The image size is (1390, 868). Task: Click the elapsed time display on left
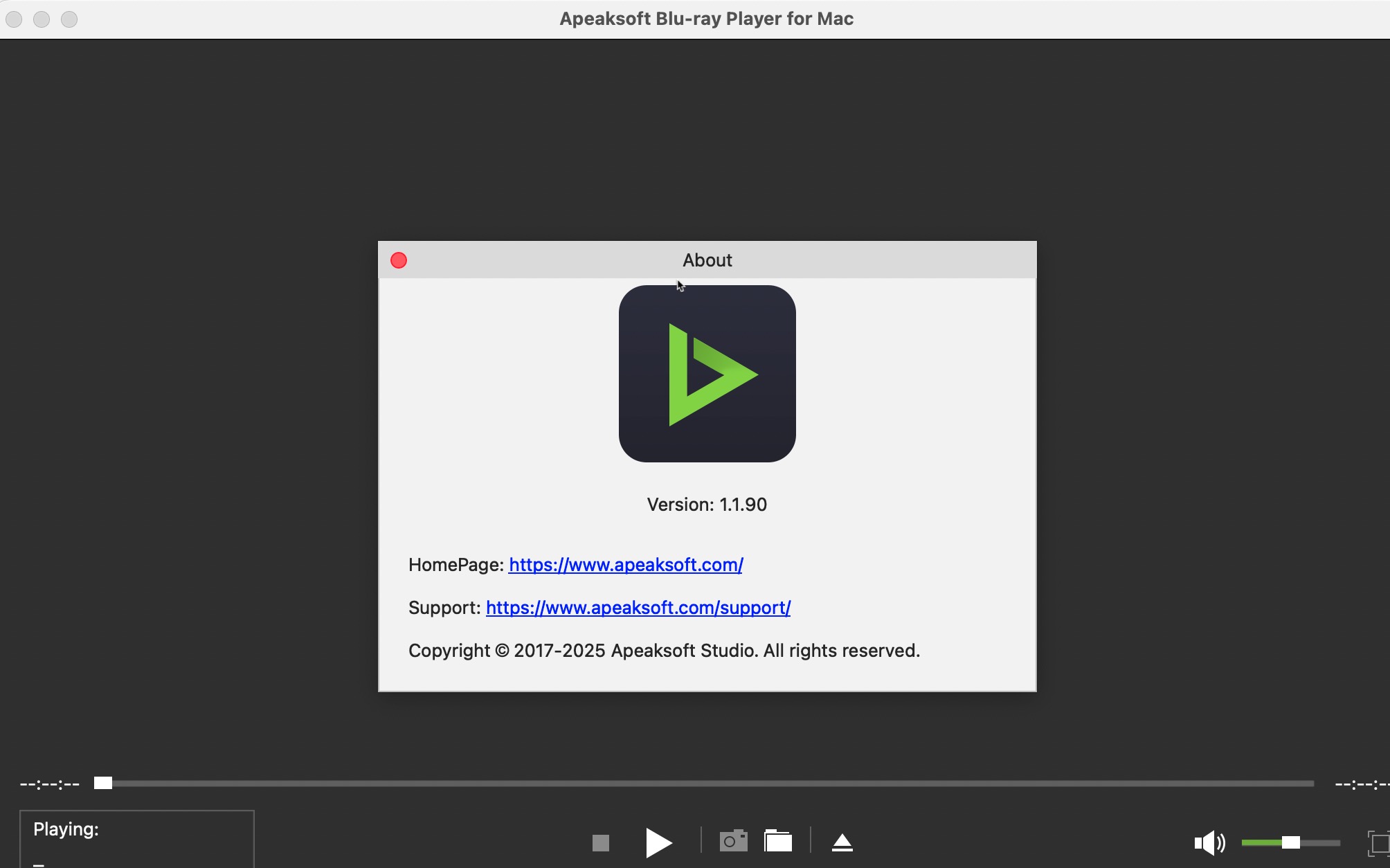pyautogui.click(x=50, y=784)
